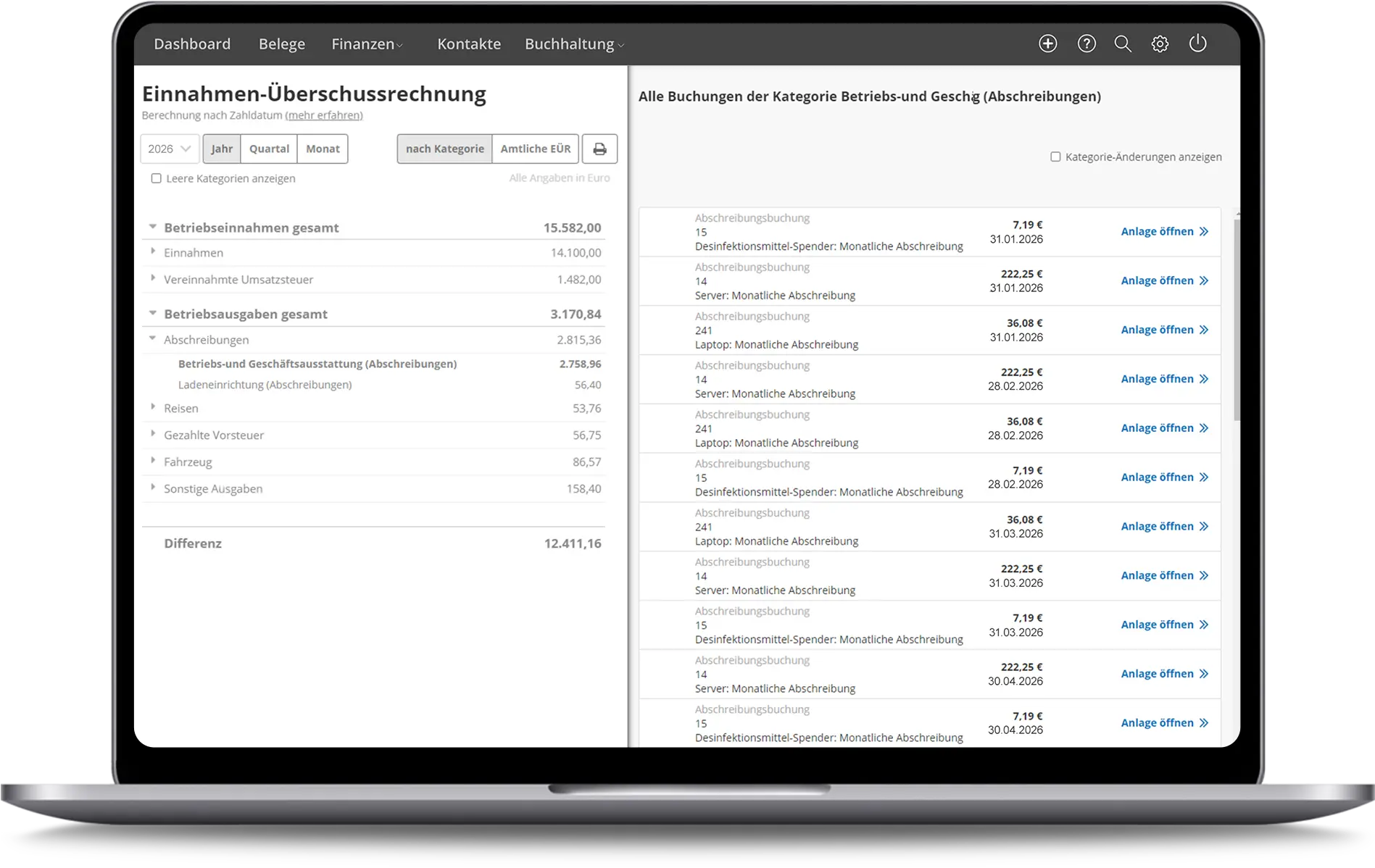This screenshot has height=868, width=1375.
Task: Switch period to 'Monat'
Action: click(323, 149)
